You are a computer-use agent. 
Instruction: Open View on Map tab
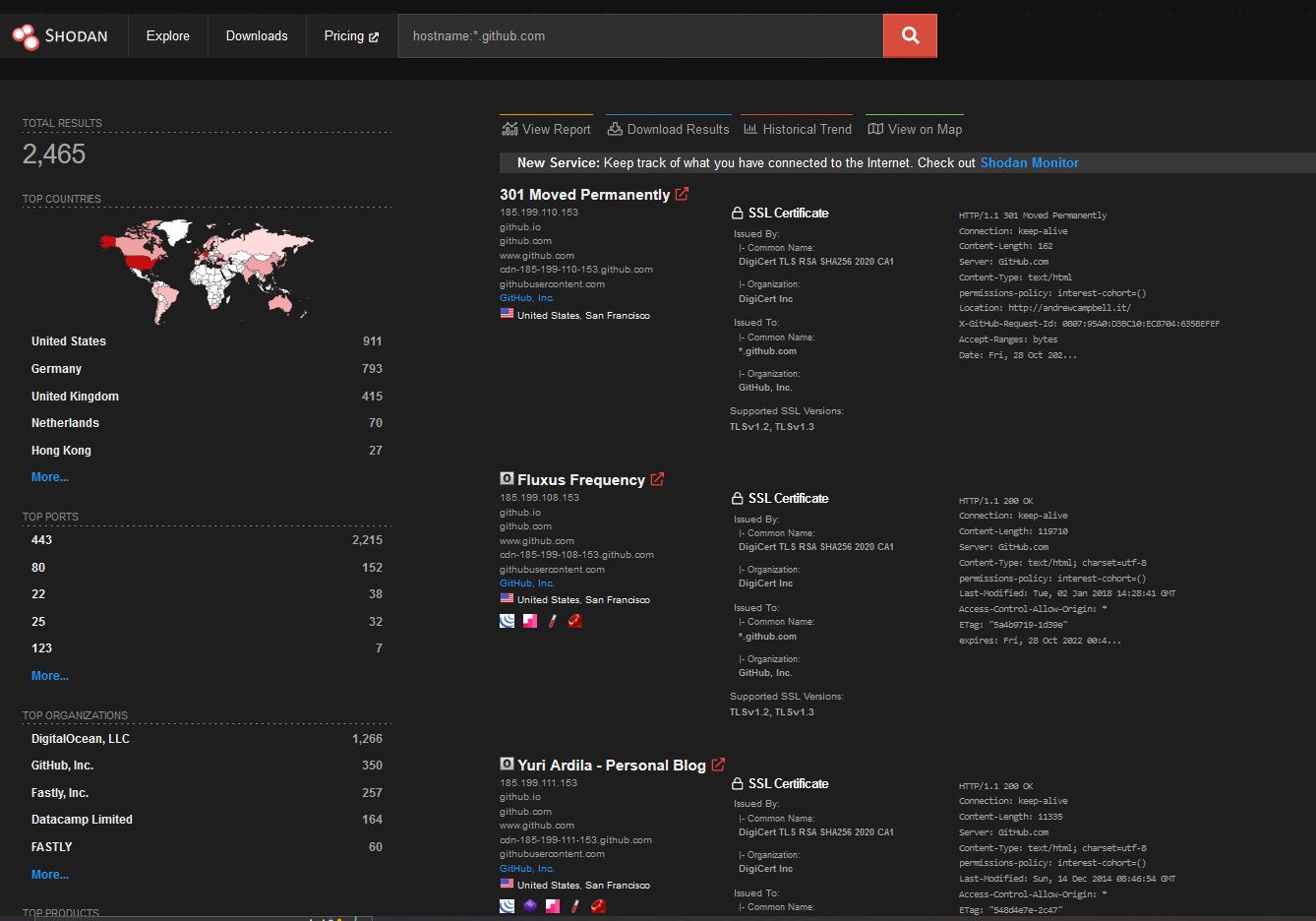tap(915, 129)
